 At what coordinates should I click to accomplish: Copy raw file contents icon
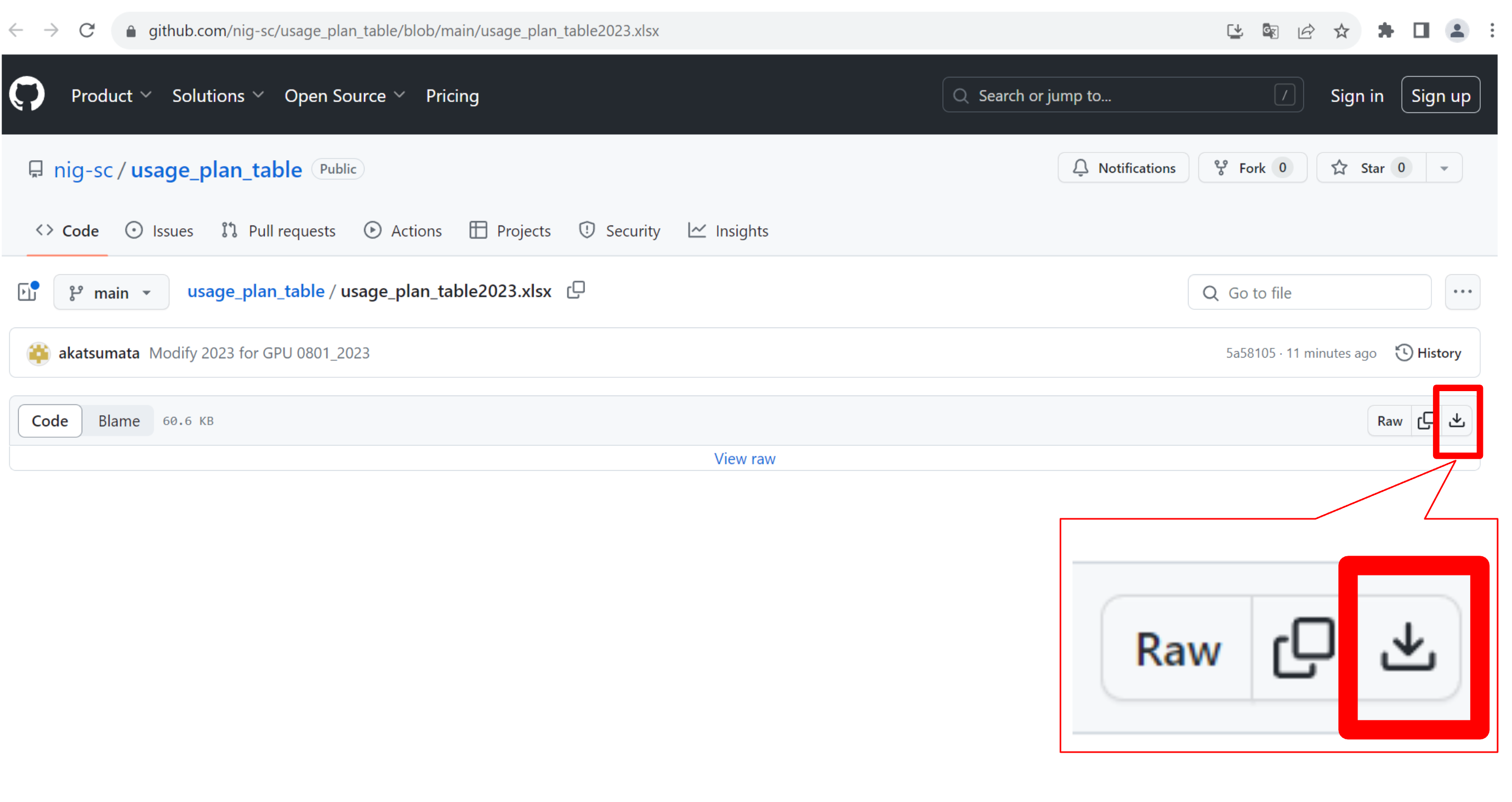pyautogui.click(x=1424, y=420)
